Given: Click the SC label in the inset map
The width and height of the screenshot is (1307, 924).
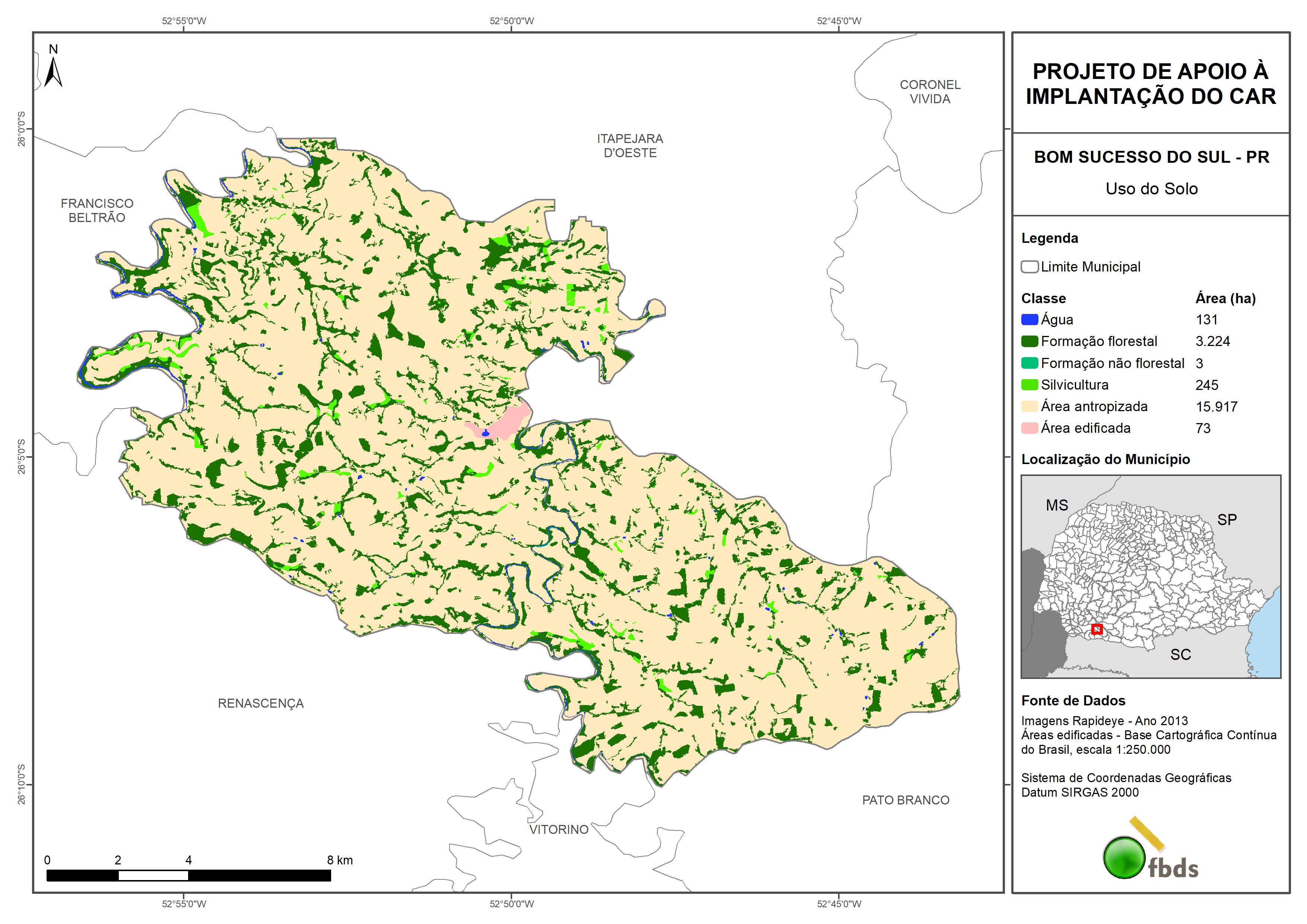Looking at the screenshot, I should point(1180,655).
